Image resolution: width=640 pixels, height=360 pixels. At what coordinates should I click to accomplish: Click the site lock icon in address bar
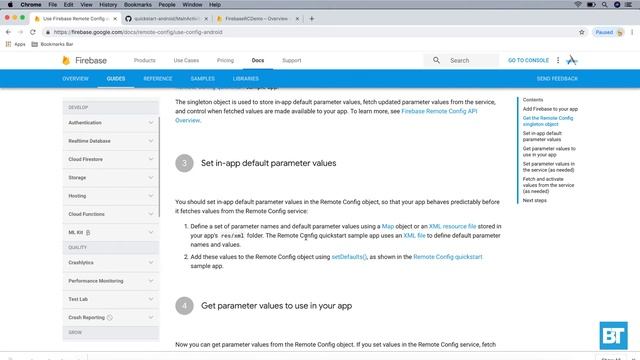[x=48, y=32]
